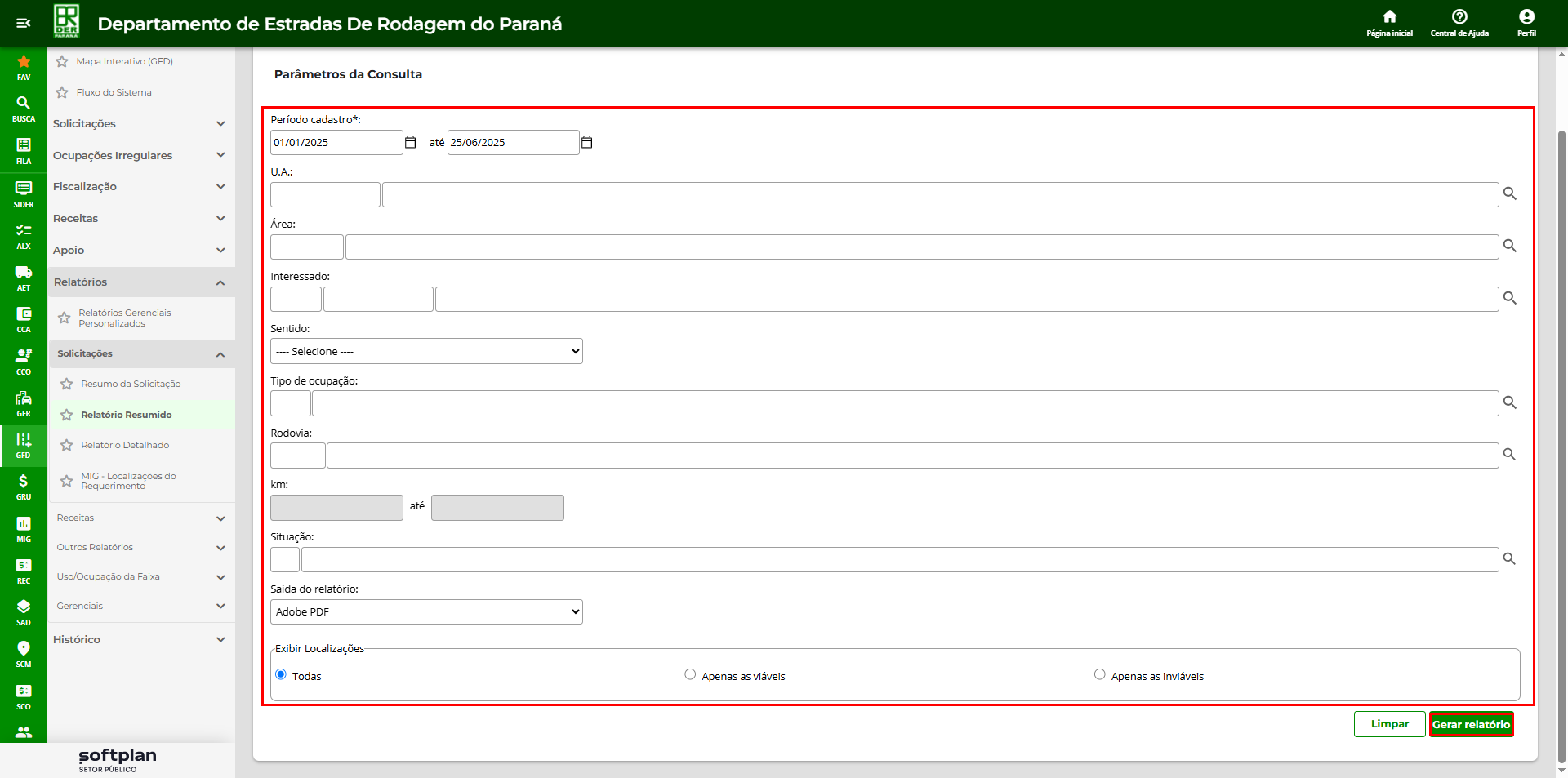Open Resumo da Solicitação report
Image resolution: width=1568 pixels, height=778 pixels.
(x=131, y=384)
